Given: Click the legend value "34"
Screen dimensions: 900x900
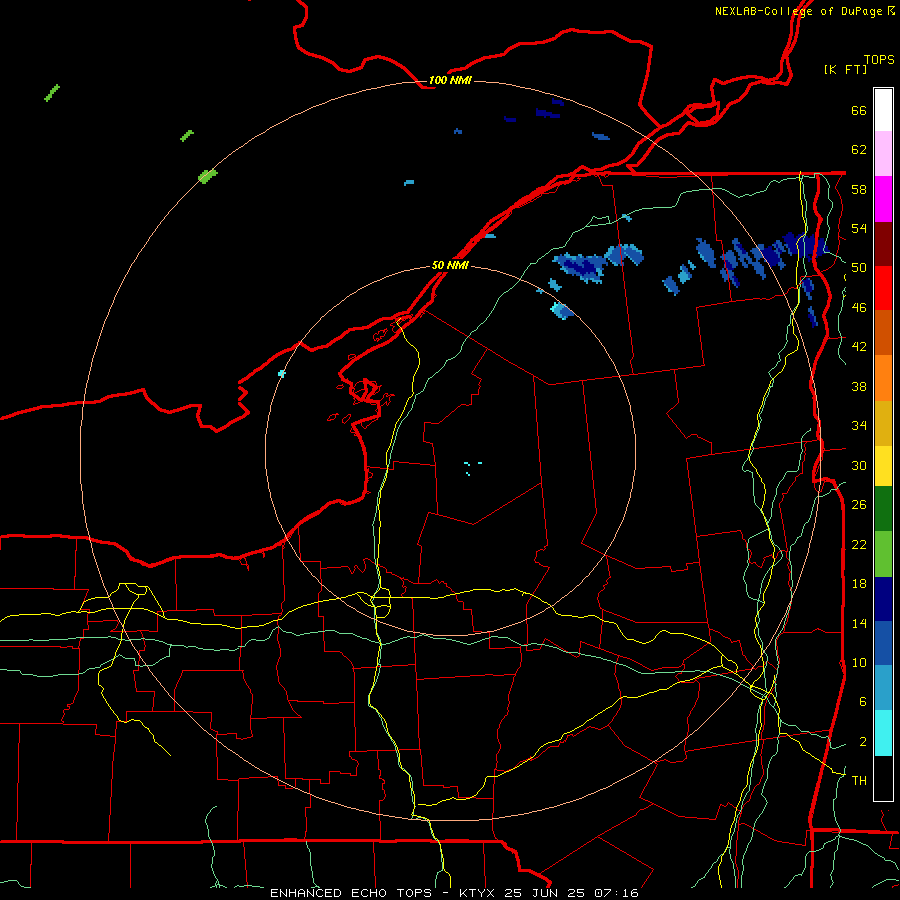Looking at the screenshot, I should coord(859,426).
